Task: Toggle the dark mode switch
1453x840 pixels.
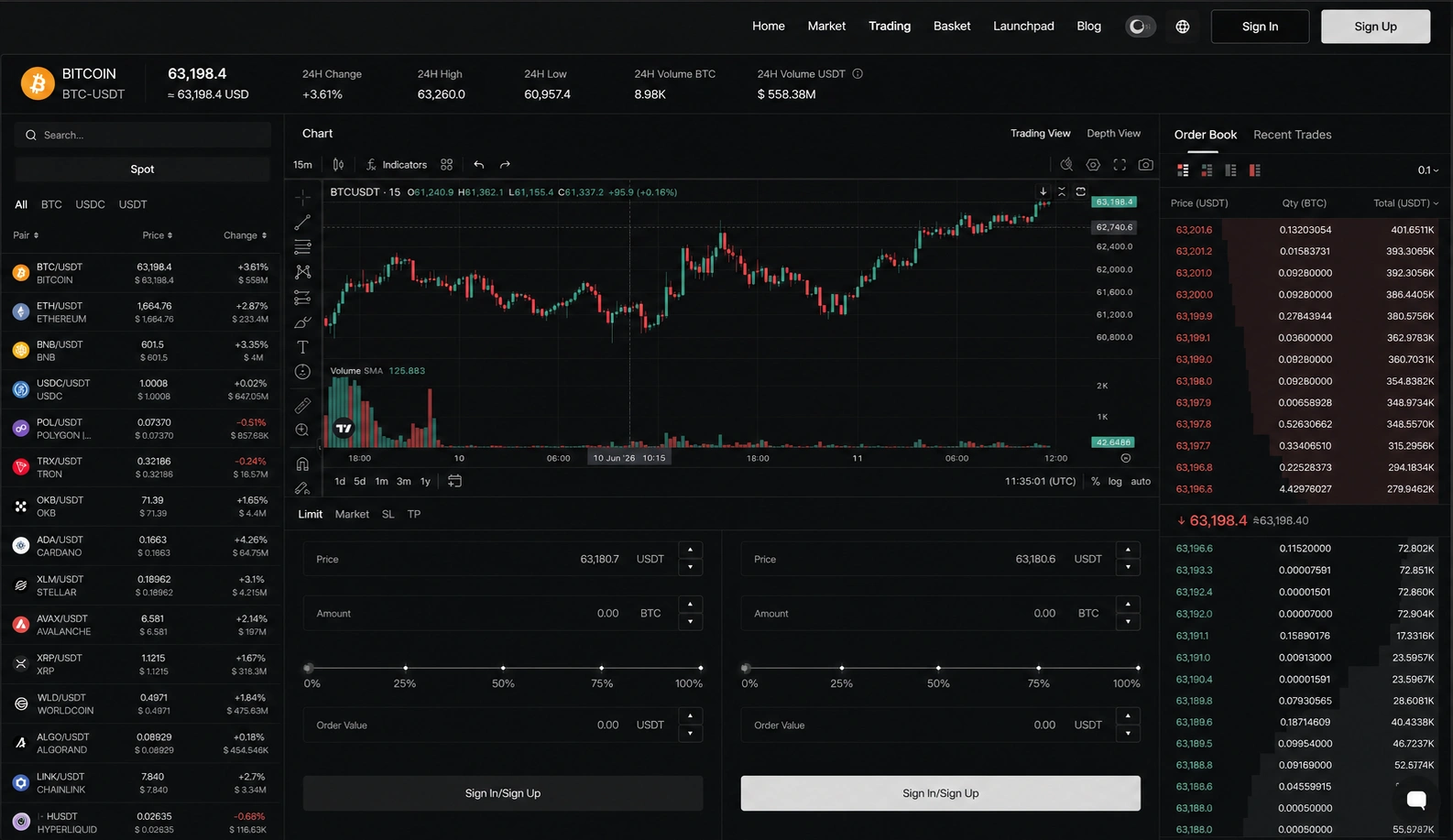Action: coord(1140,27)
